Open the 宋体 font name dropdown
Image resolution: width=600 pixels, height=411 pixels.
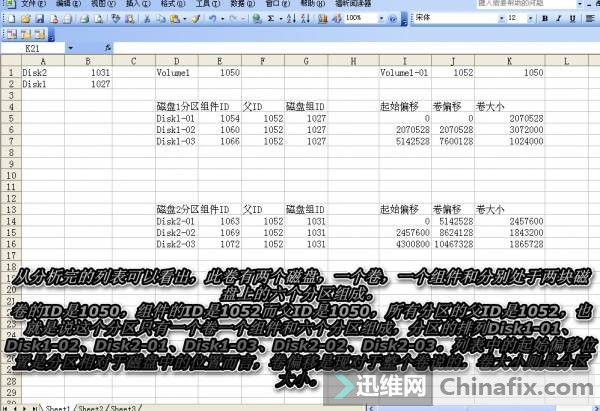click(501, 18)
